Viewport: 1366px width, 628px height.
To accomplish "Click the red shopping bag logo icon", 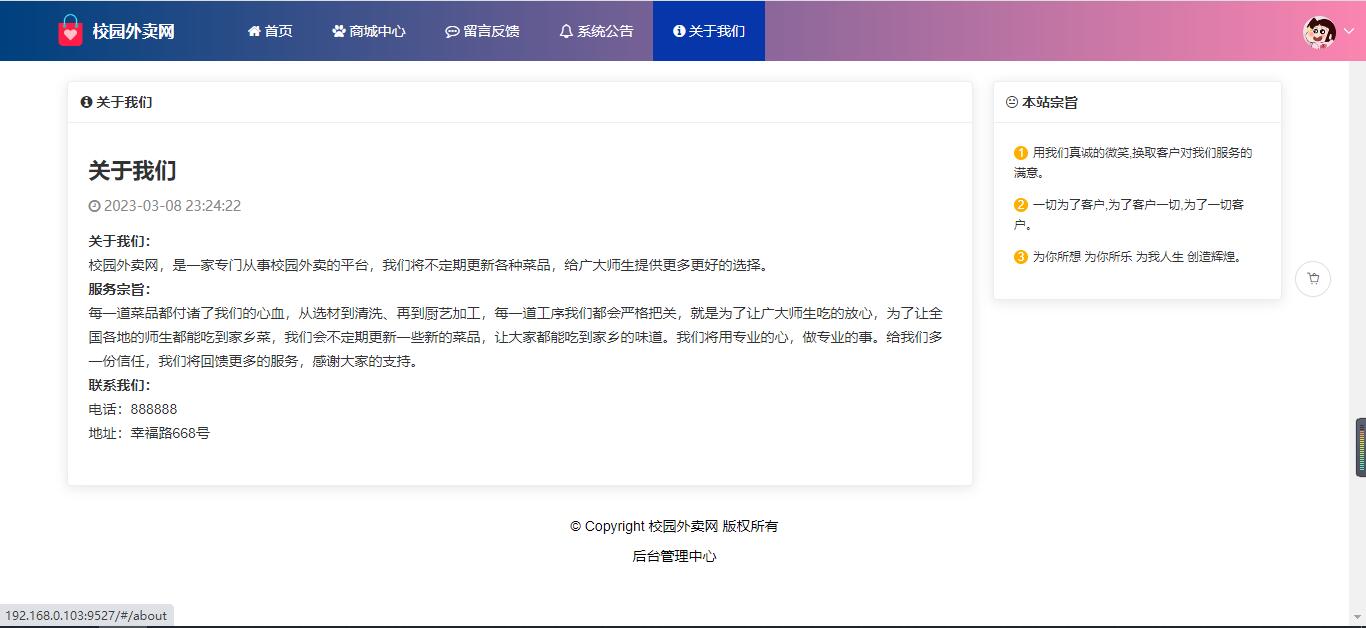I will (x=70, y=31).
